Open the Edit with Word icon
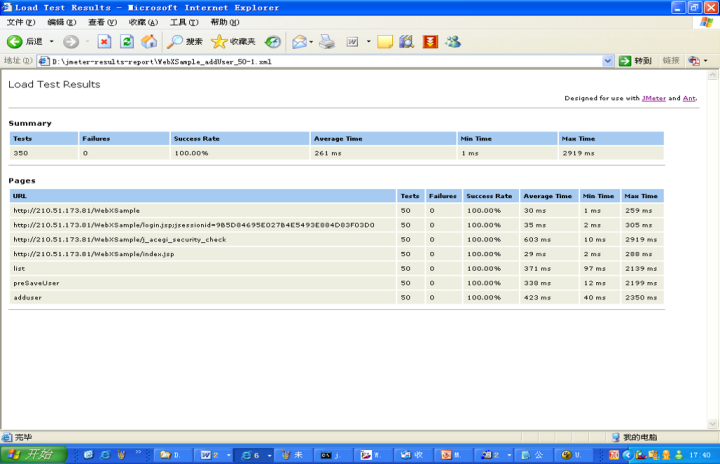The height and width of the screenshot is (464, 720). (x=352, y=42)
